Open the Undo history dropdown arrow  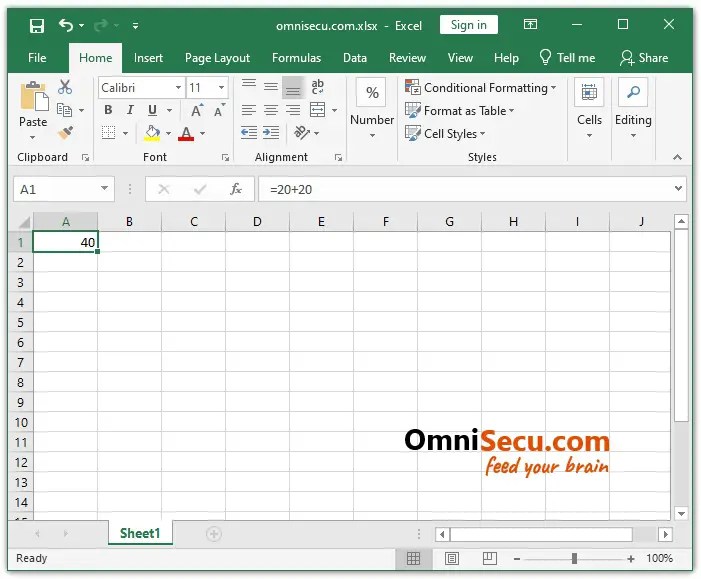pyautogui.click(x=81, y=25)
